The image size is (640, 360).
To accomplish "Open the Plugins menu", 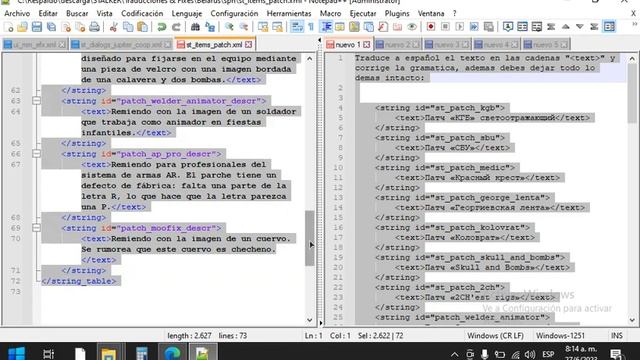I will coord(397,13).
